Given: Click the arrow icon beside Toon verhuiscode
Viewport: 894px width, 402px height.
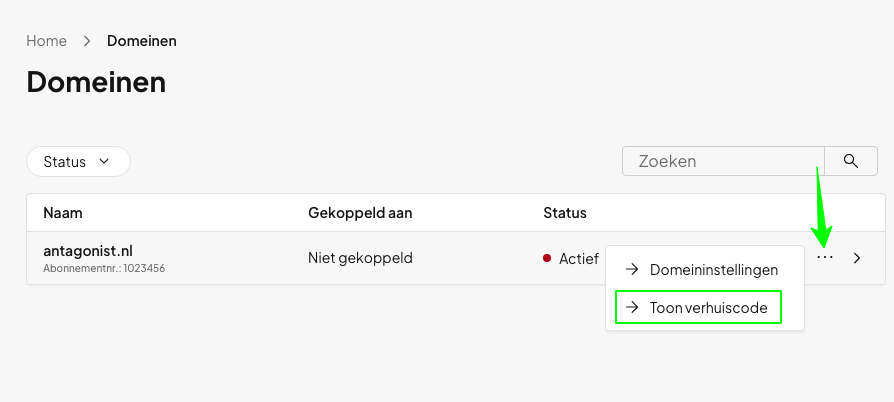Looking at the screenshot, I should (x=632, y=308).
